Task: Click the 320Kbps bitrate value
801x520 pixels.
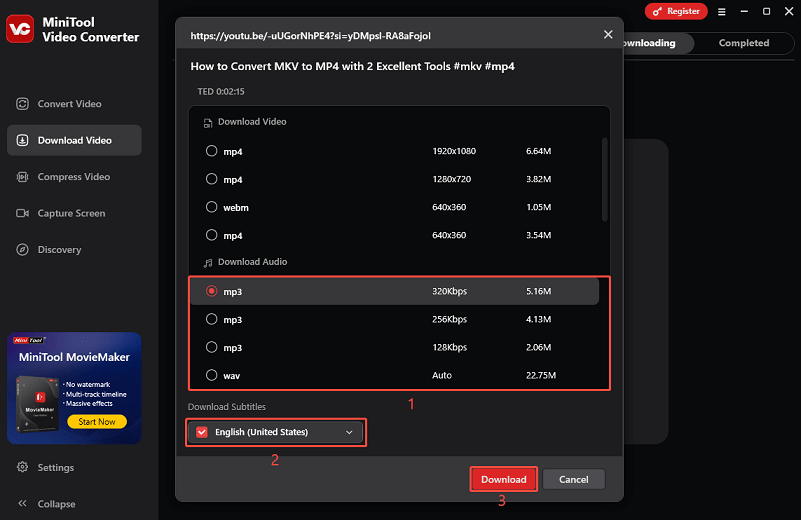Action: 450,291
